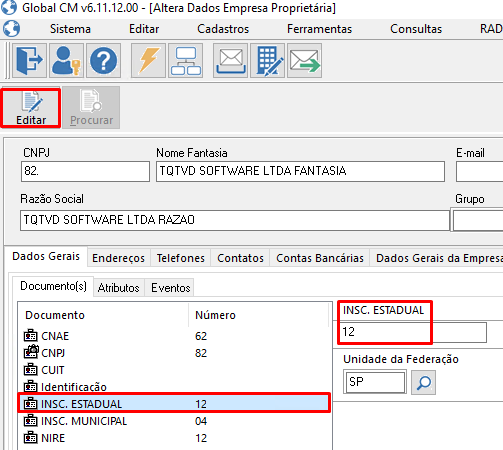This screenshot has height=450, width=503.
Task: Select the INSC. ESTADUAL document row
Action: coord(175,404)
